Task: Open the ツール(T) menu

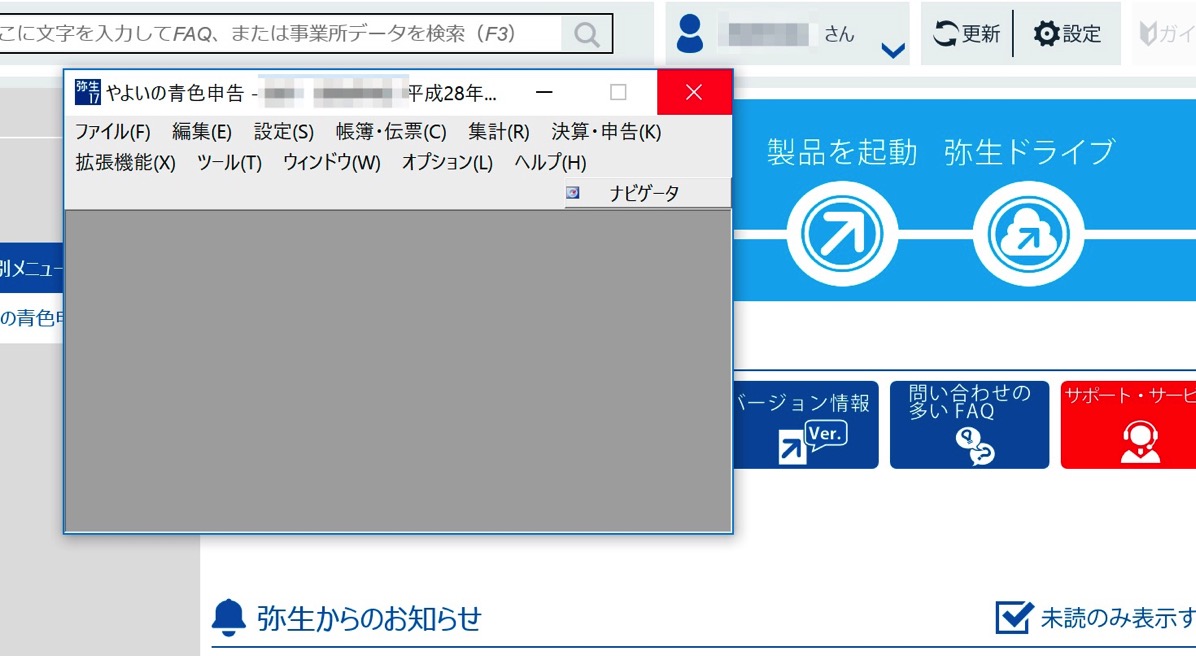Action: pos(230,162)
